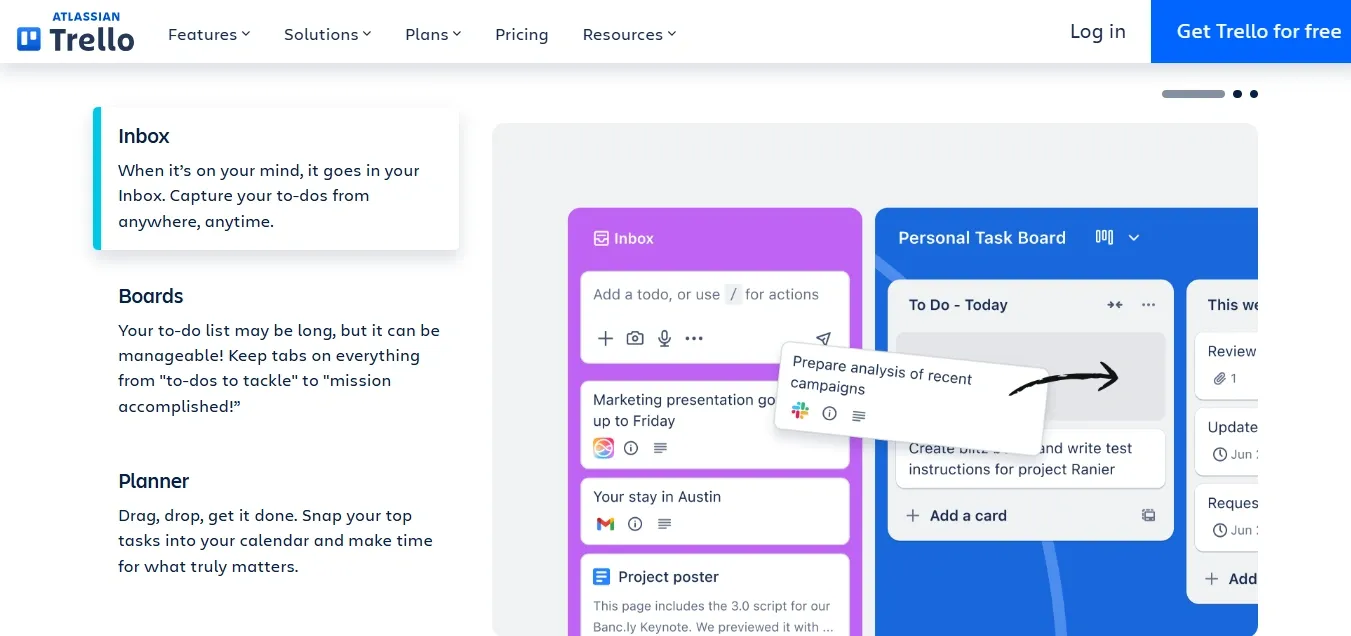This screenshot has height=636, width=1351.
Task: Select Pricing in the navigation bar
Action: click(x=521, y=33)
